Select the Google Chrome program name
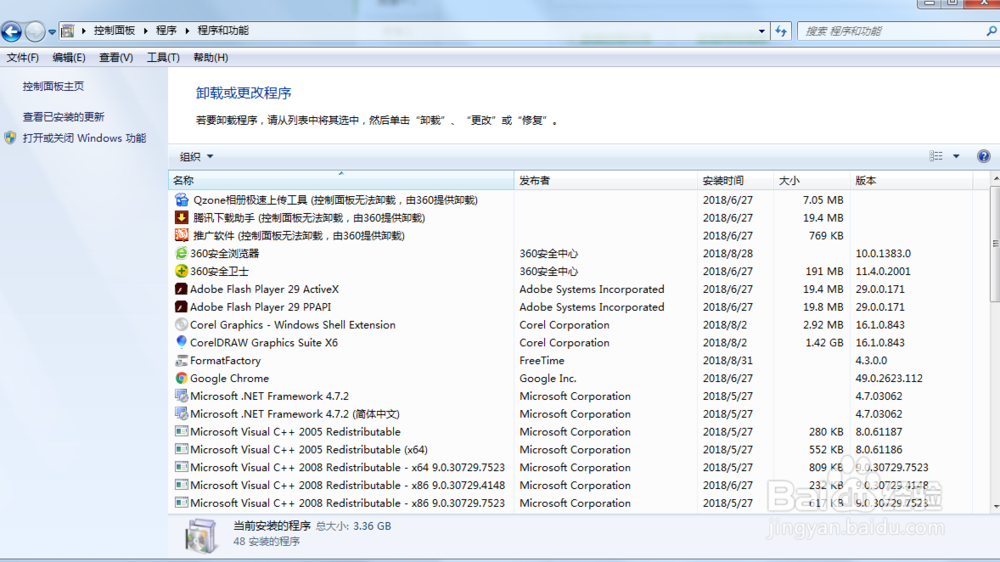The width and height of the screenshot is (1000, 562). click(230, 378)
